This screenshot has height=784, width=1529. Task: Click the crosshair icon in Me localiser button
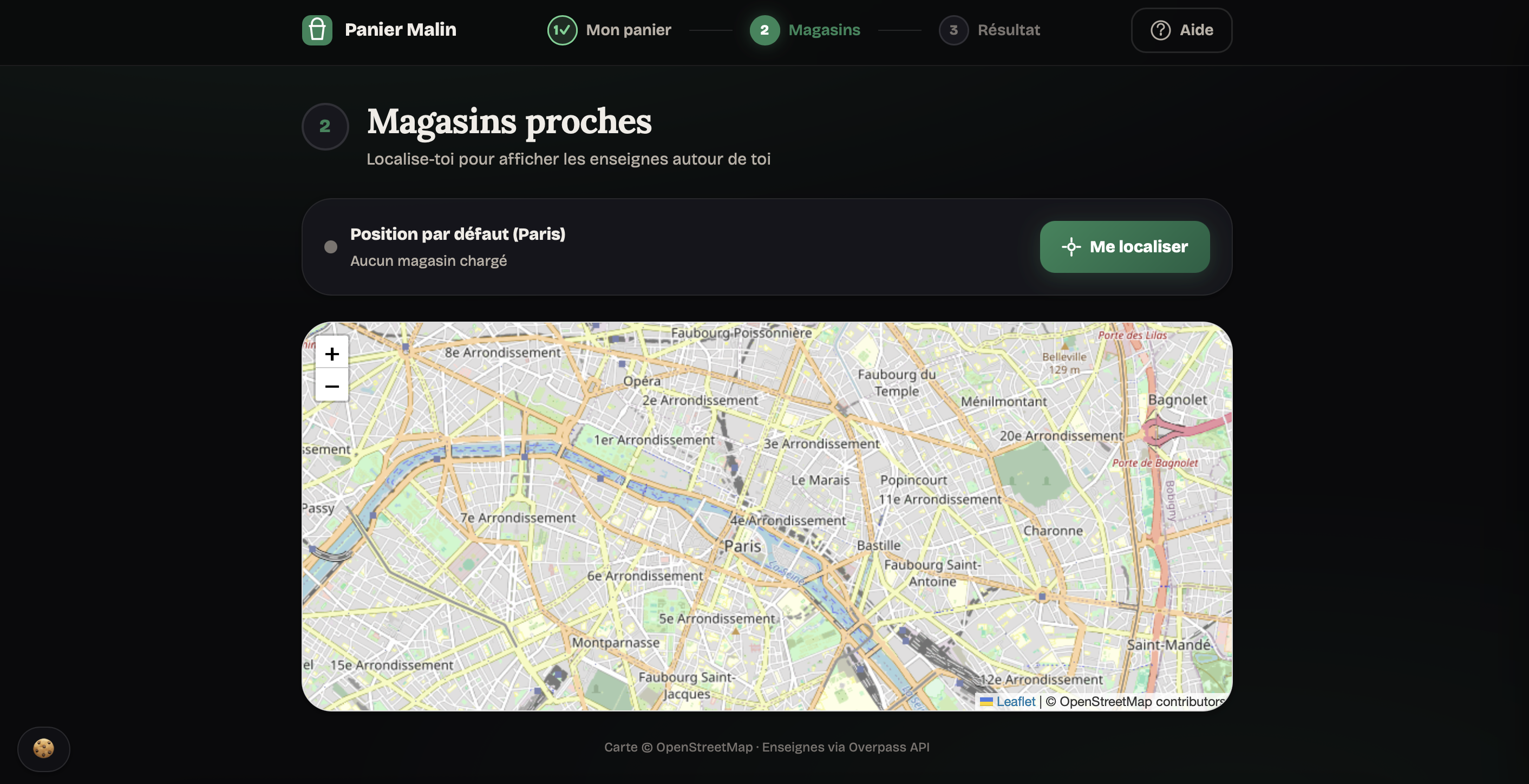point(1071,247)
